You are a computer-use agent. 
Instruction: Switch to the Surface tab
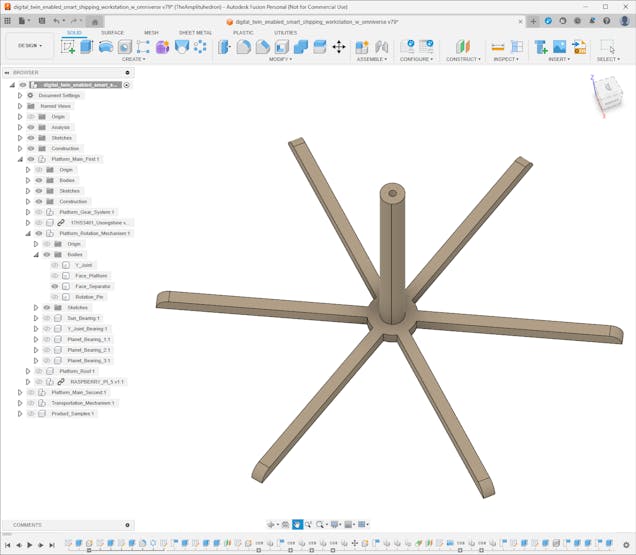(x=112, y=32)
